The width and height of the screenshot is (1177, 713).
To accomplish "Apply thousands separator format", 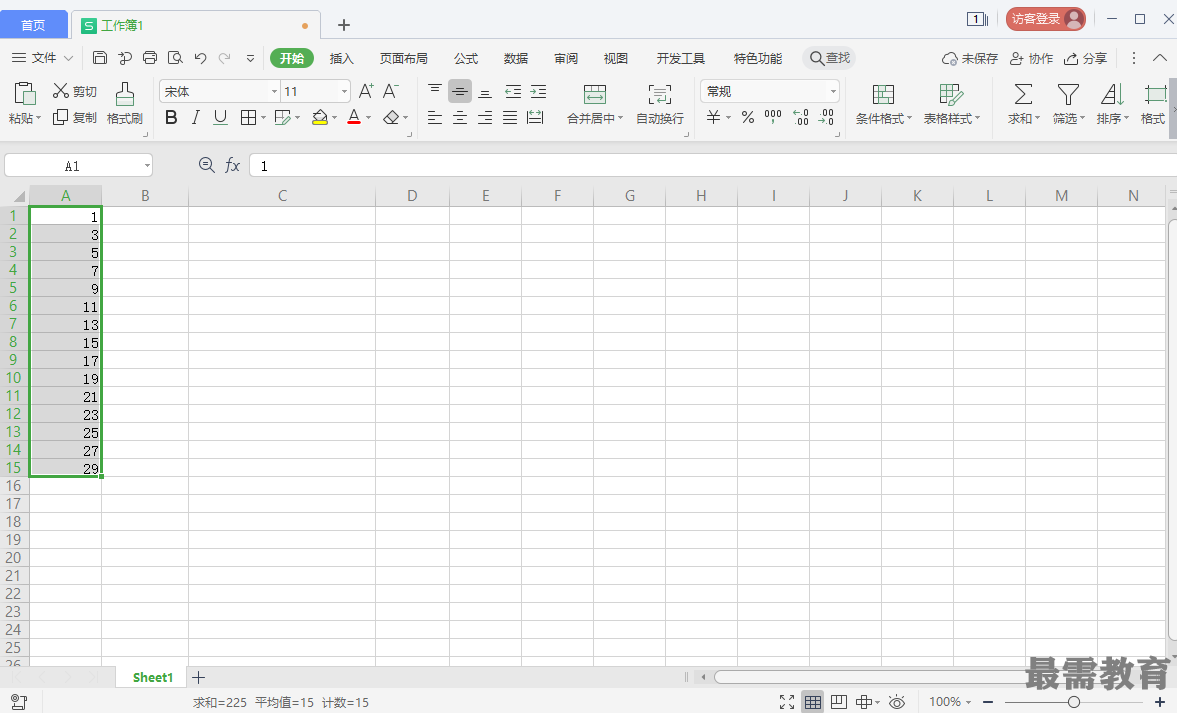I will pyautogui.click(x=773, y=116).
